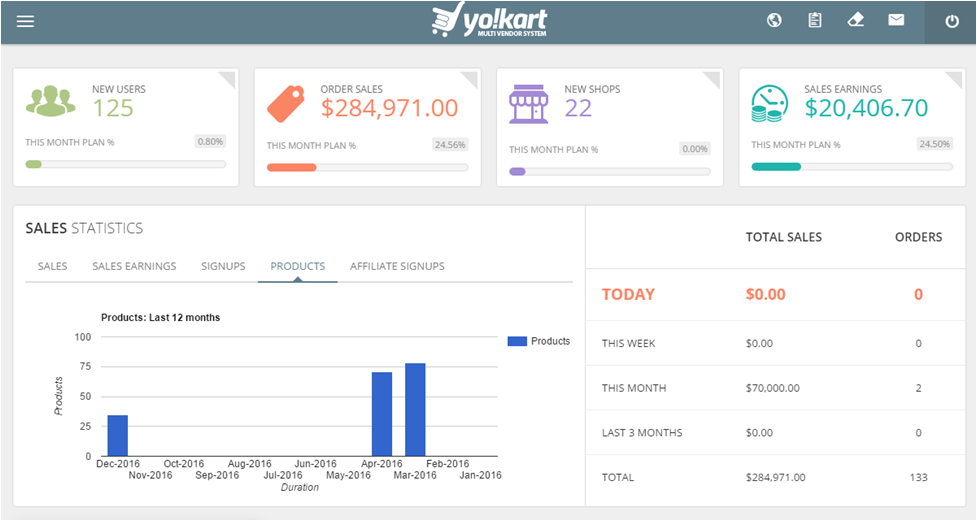This screenshot has width=977, height=521.
Task: Click the New Users card corner fold
Action: 229,79
